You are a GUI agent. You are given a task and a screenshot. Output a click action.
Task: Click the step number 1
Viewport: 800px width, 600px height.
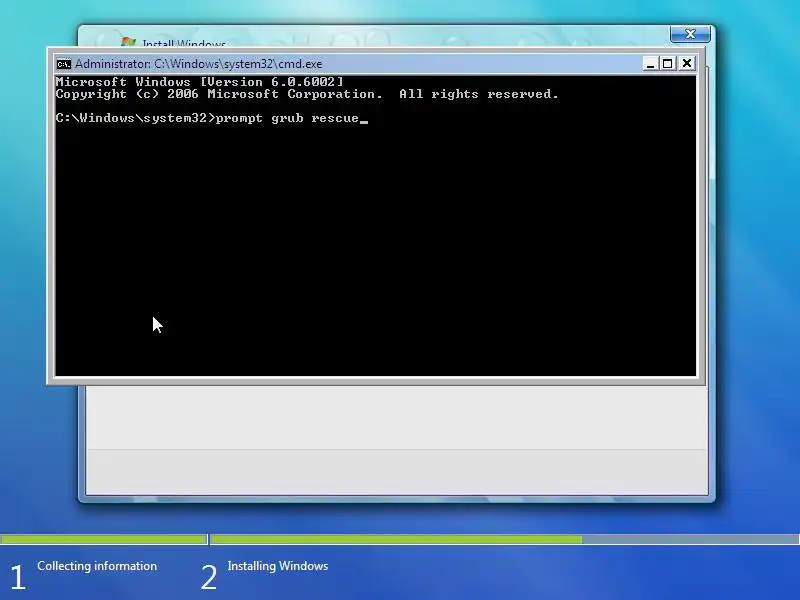18,578
